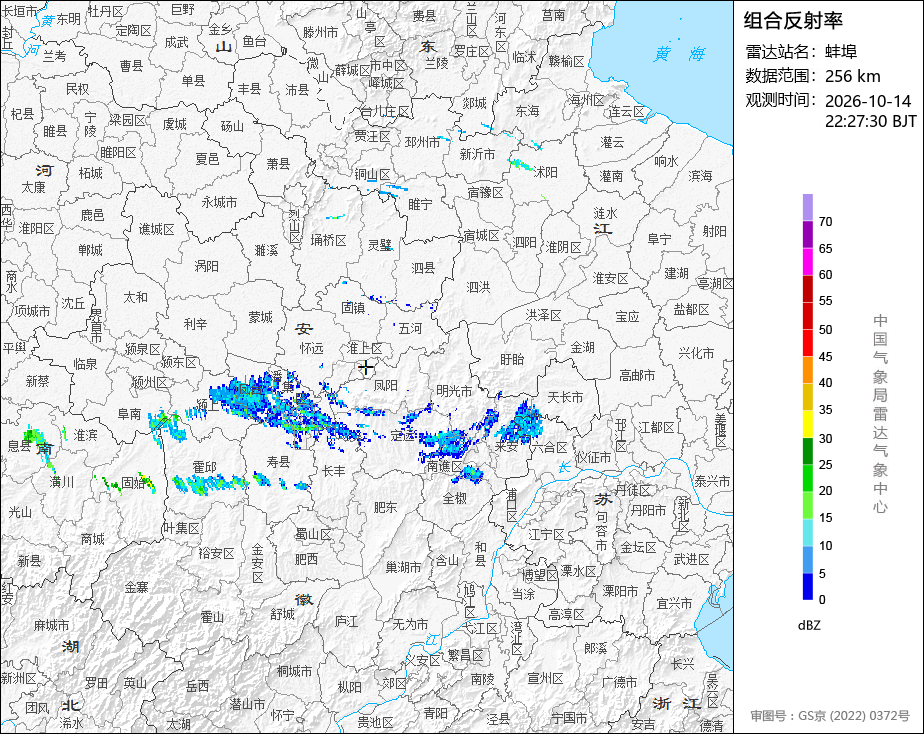Click the 霍邱 county label
Viewport: 924px width, 734px height.
point(204,468)
